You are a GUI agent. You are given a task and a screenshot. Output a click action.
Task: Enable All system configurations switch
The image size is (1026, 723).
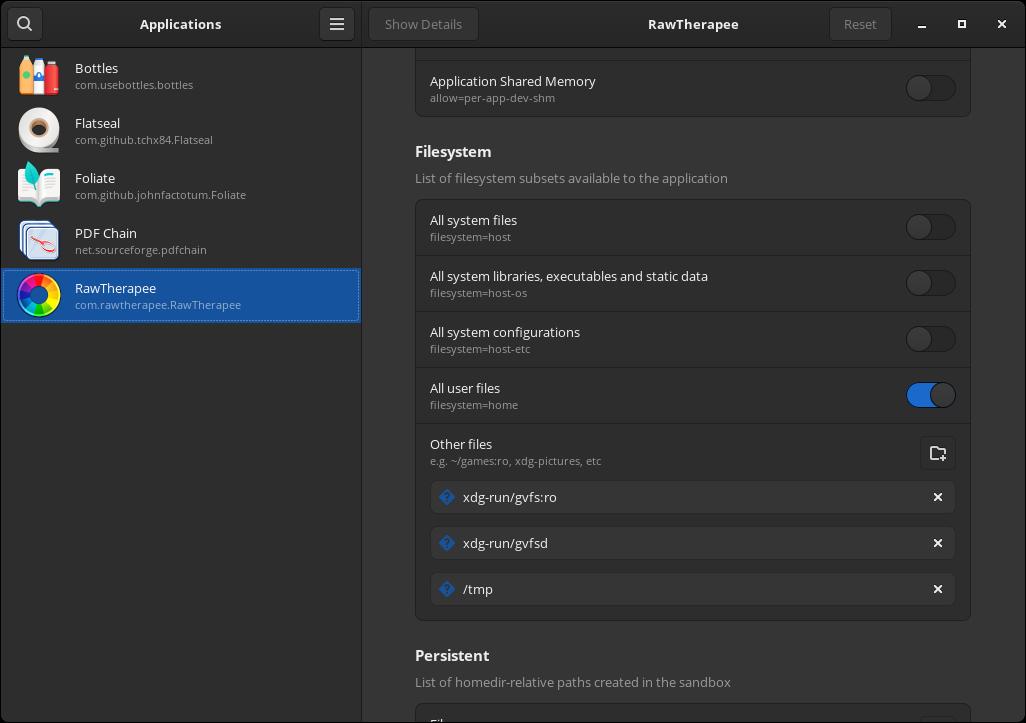(x=930, y=339)
